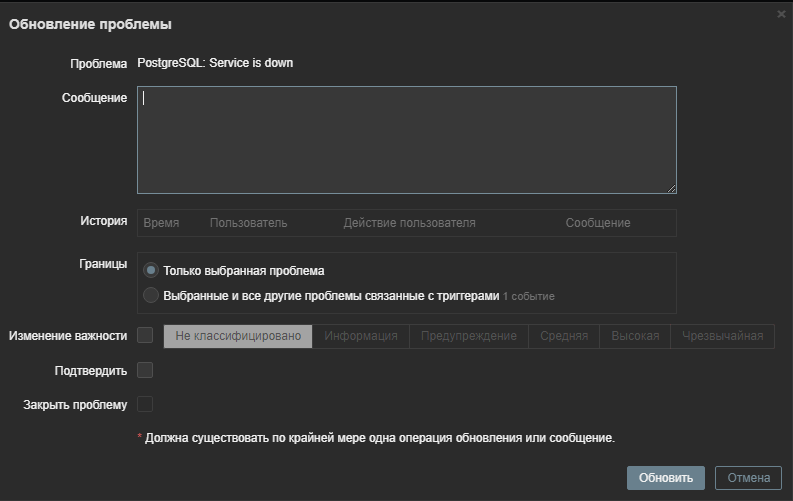Grab the message box resize handle
This screenshot has width=793, height=501.
click(671, 188)
